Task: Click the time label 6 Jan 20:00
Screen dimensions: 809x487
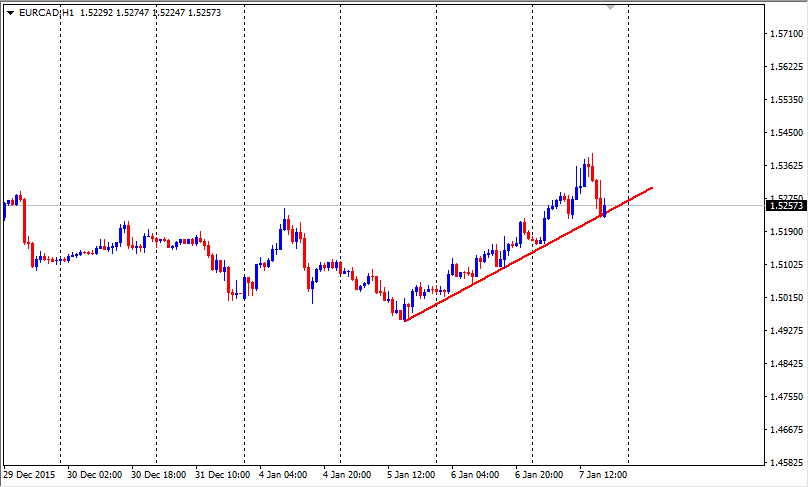Action: 539,475
